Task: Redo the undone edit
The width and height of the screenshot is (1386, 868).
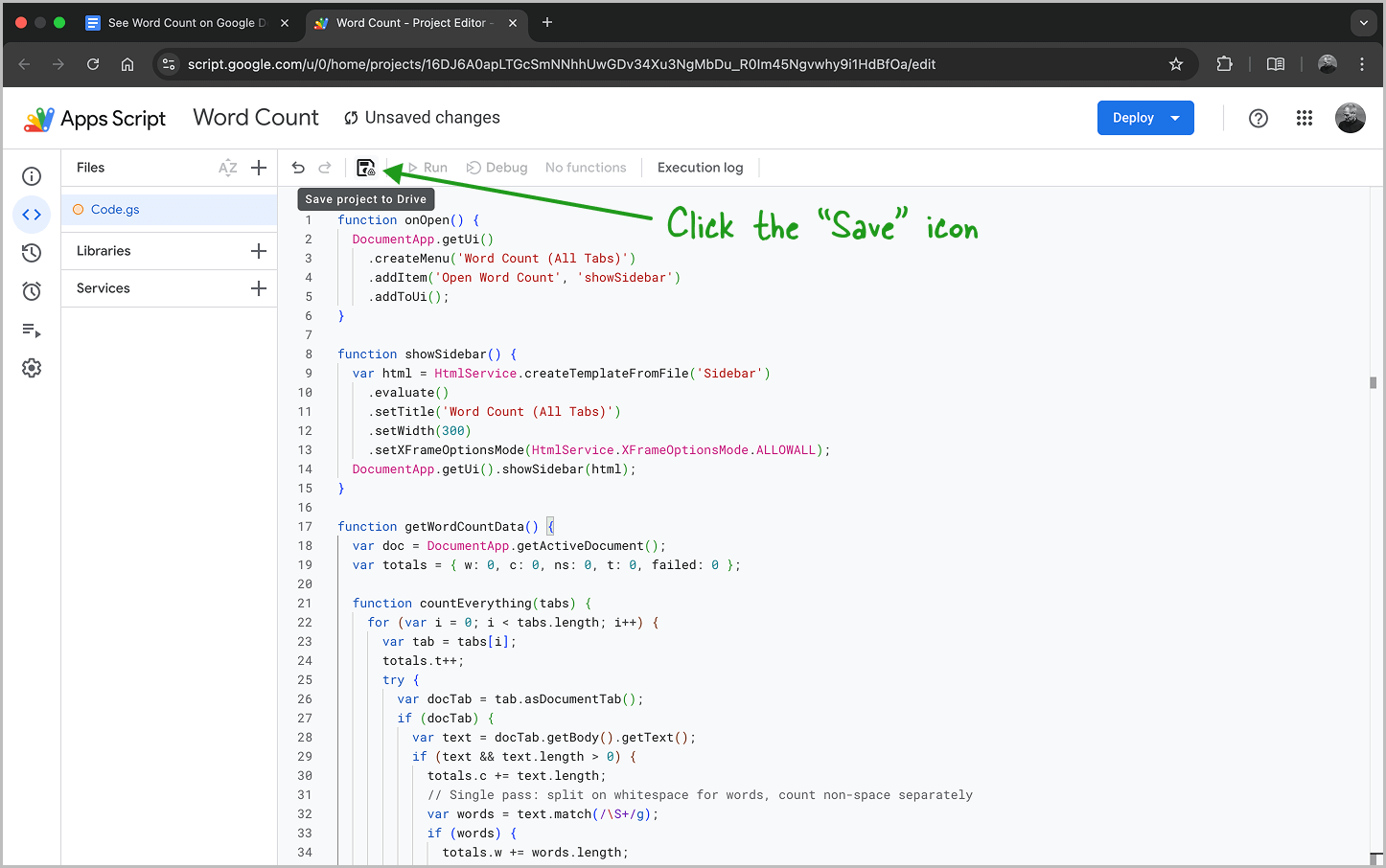Action: [x=325, y=167]
